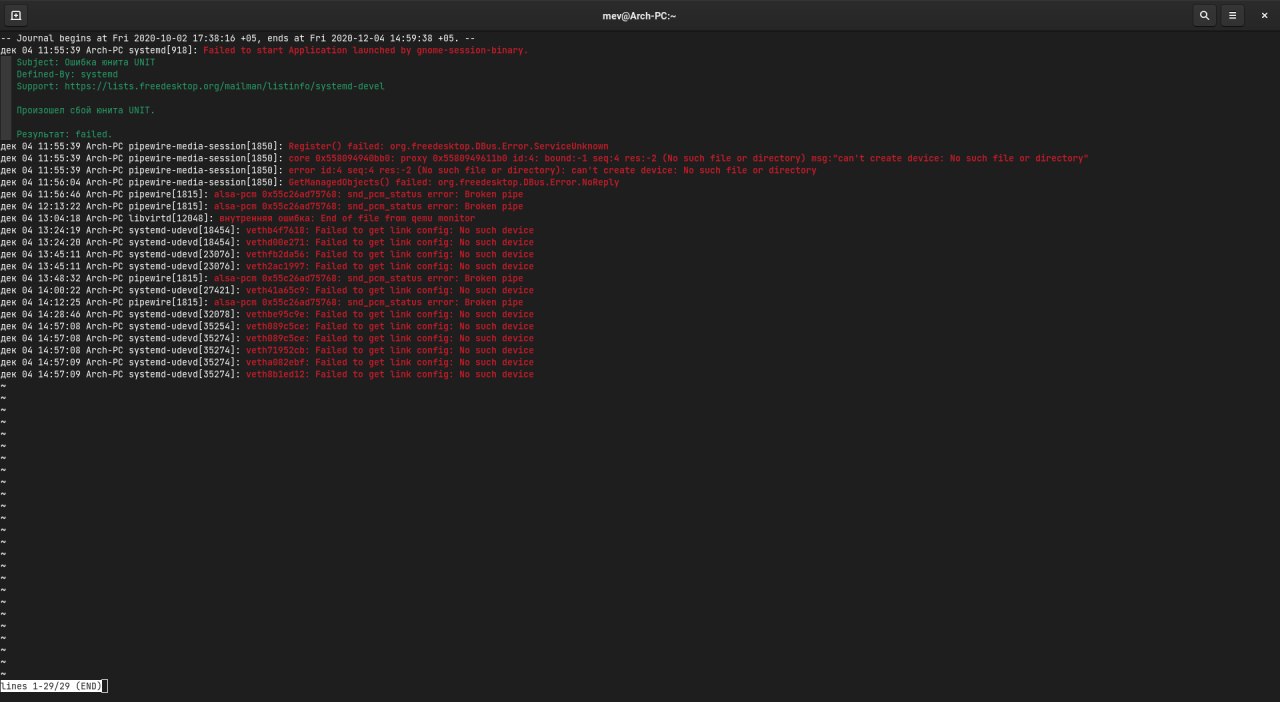
Task: Click the "Произошел сбой юнита UNIT." text
Action: click(86, 110)
